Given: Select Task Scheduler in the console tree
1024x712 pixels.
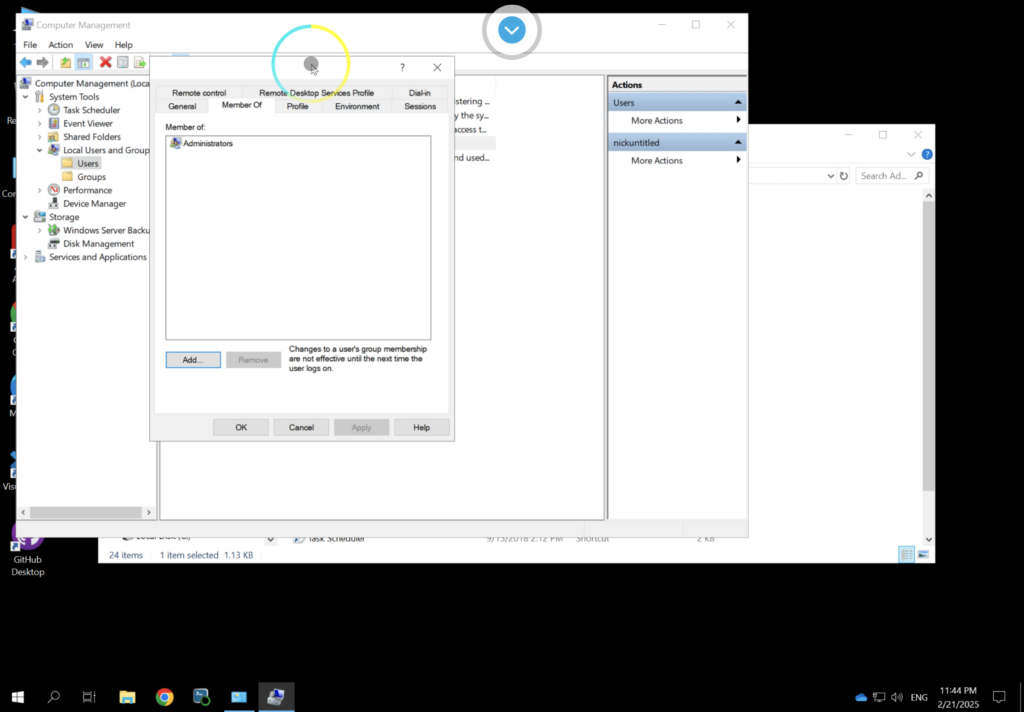Looking at the screenshot, I should coord(91,110).
